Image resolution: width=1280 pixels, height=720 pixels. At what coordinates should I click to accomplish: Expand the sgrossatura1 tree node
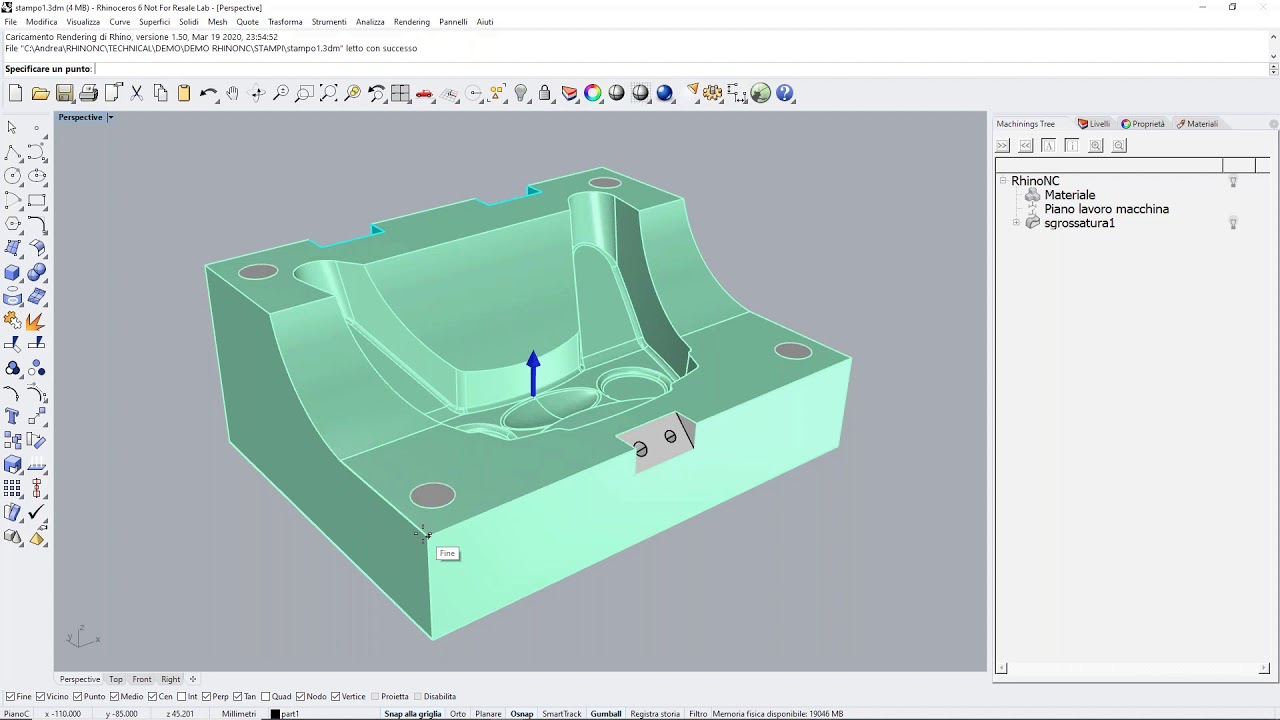pos(1017,223)
